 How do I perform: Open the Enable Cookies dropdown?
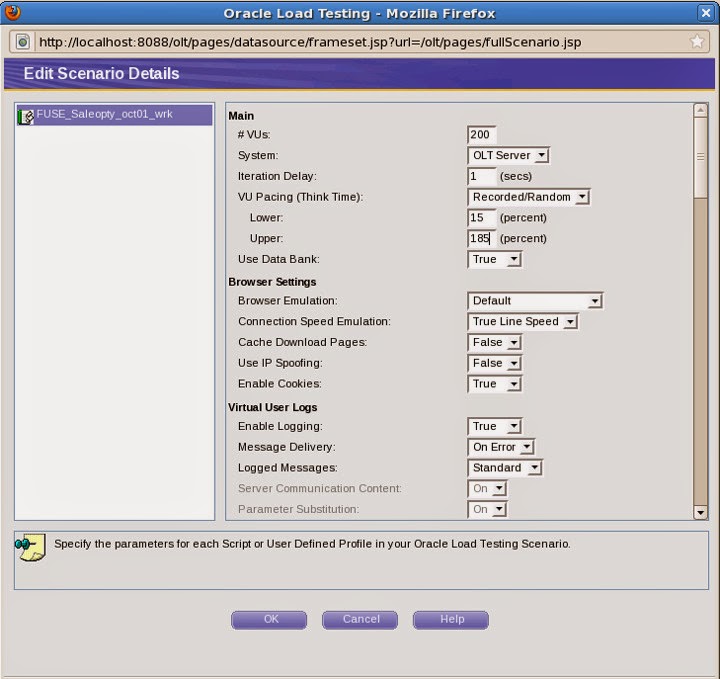tap(495, 384)
